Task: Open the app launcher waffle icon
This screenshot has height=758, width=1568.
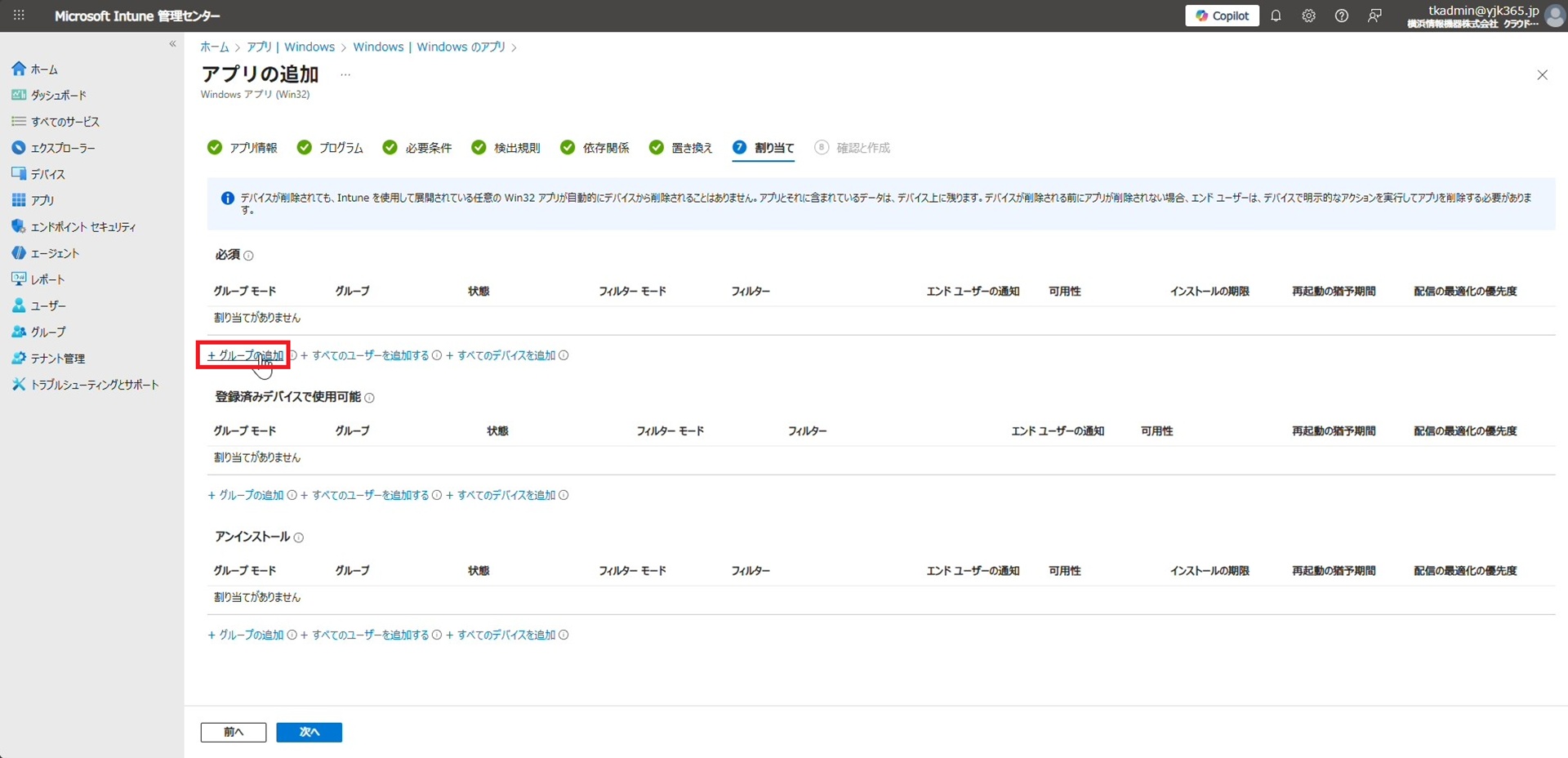Action: (x=19, y=16)
